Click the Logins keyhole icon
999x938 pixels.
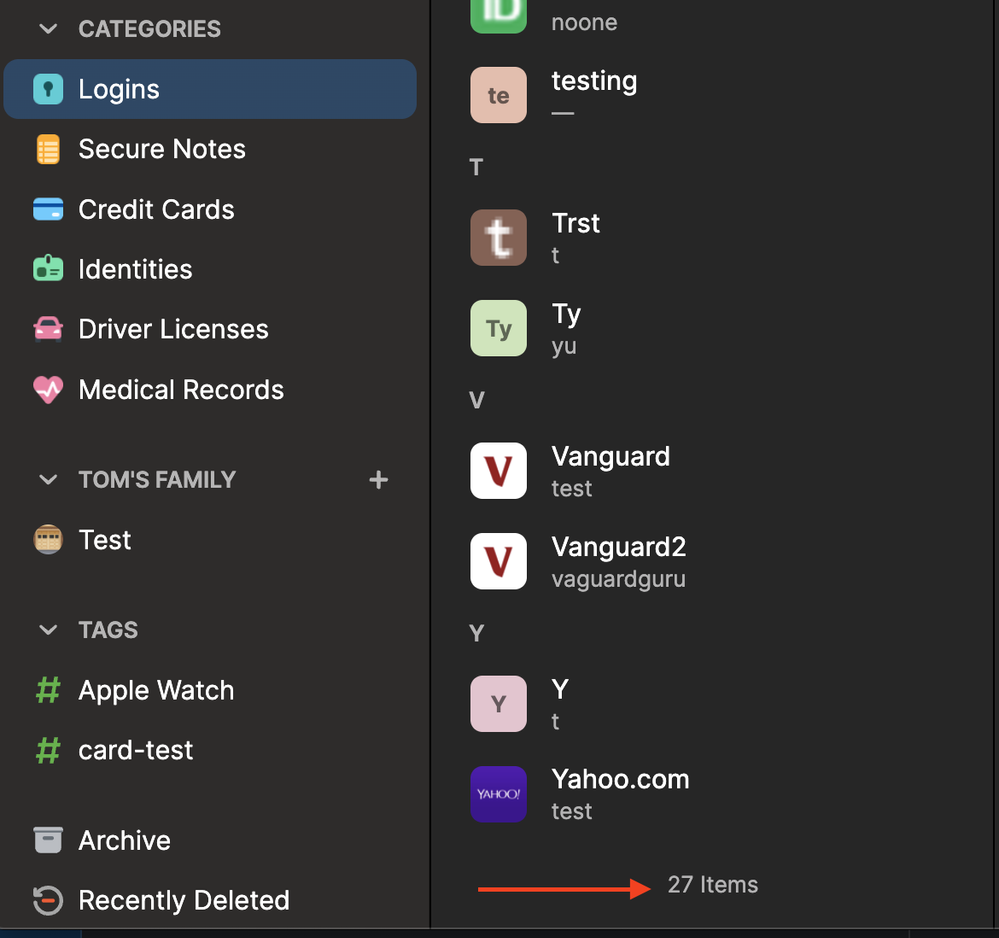click(x=48, y=89)
